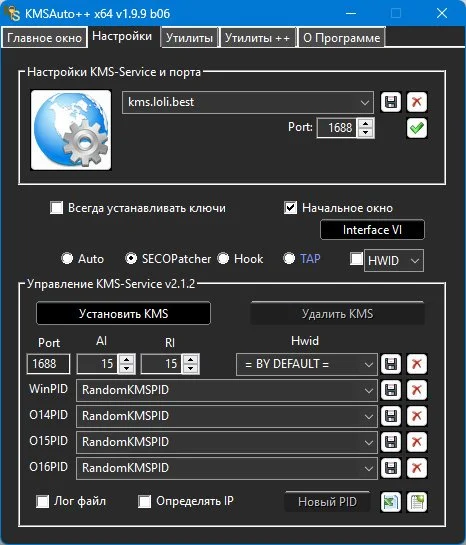Expand the WinPID RandomKMSPID dropdown
Image resolution: width=466 pixels, height=545 pixels.
pyautogui.click(x=369, y=391)
